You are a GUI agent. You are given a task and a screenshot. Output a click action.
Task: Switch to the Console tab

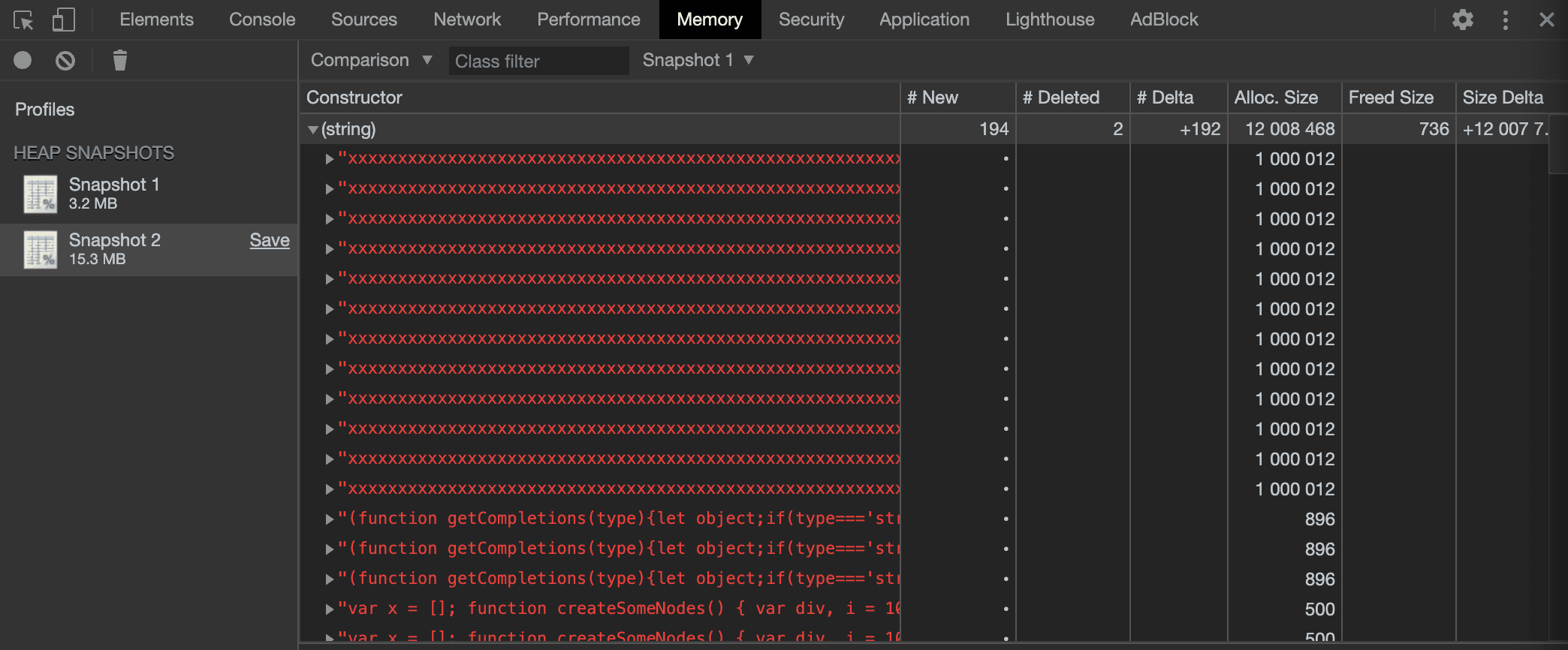tap(261, 20)
